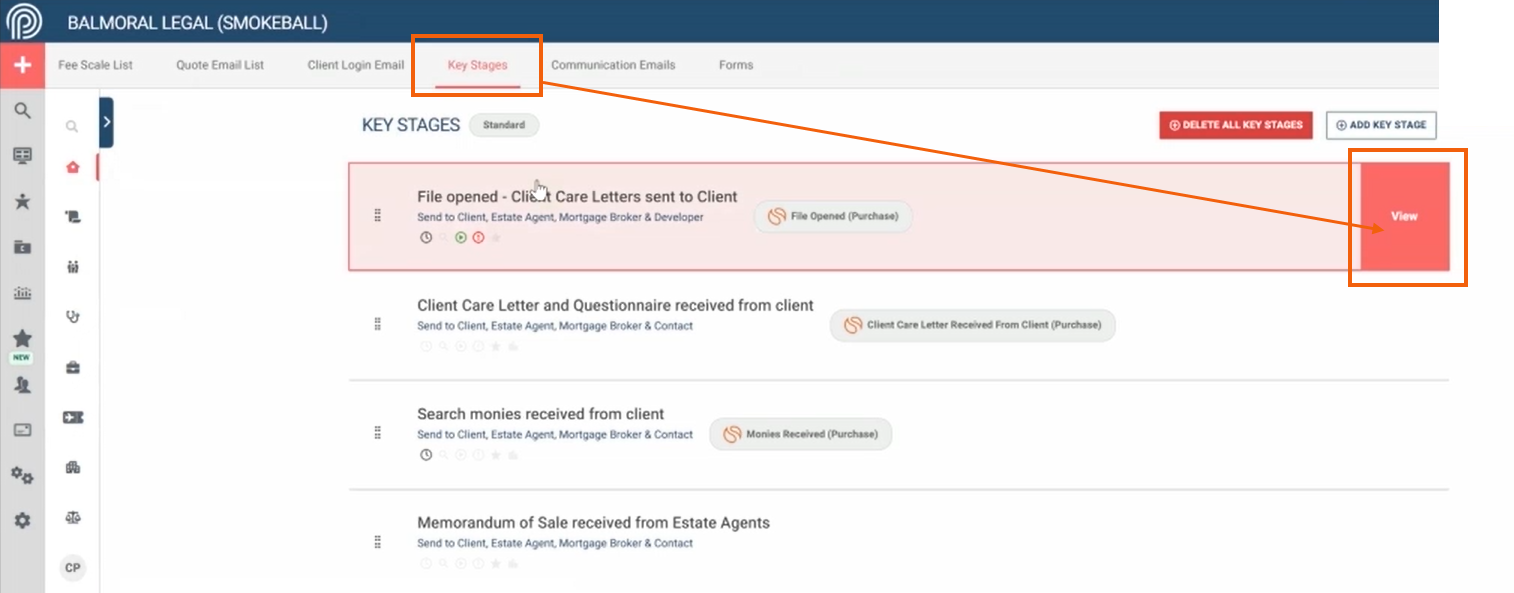The width and height of the screenshot is (1514, 593).
Task: Toggle green play icon on File opened stage
Action: coord(460,238)
